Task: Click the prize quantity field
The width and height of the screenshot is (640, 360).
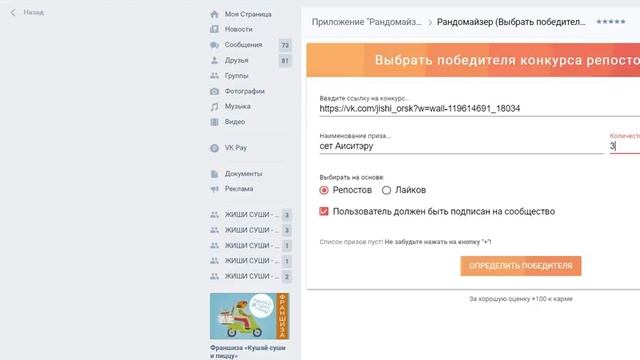Action: coord(625,146)
